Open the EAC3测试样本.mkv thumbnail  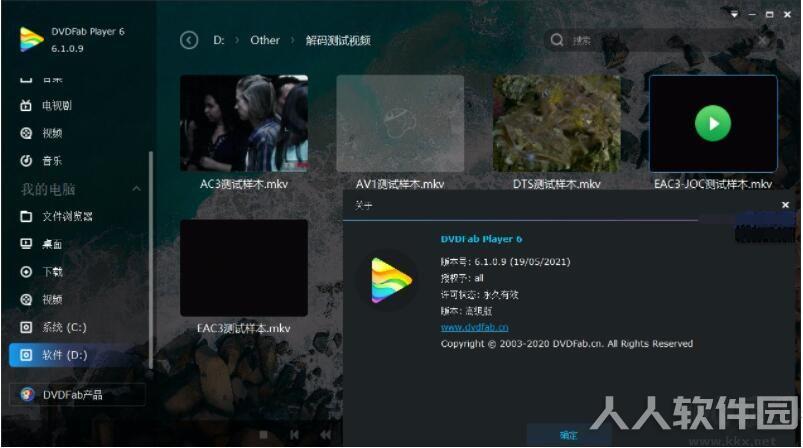[244, 268]
